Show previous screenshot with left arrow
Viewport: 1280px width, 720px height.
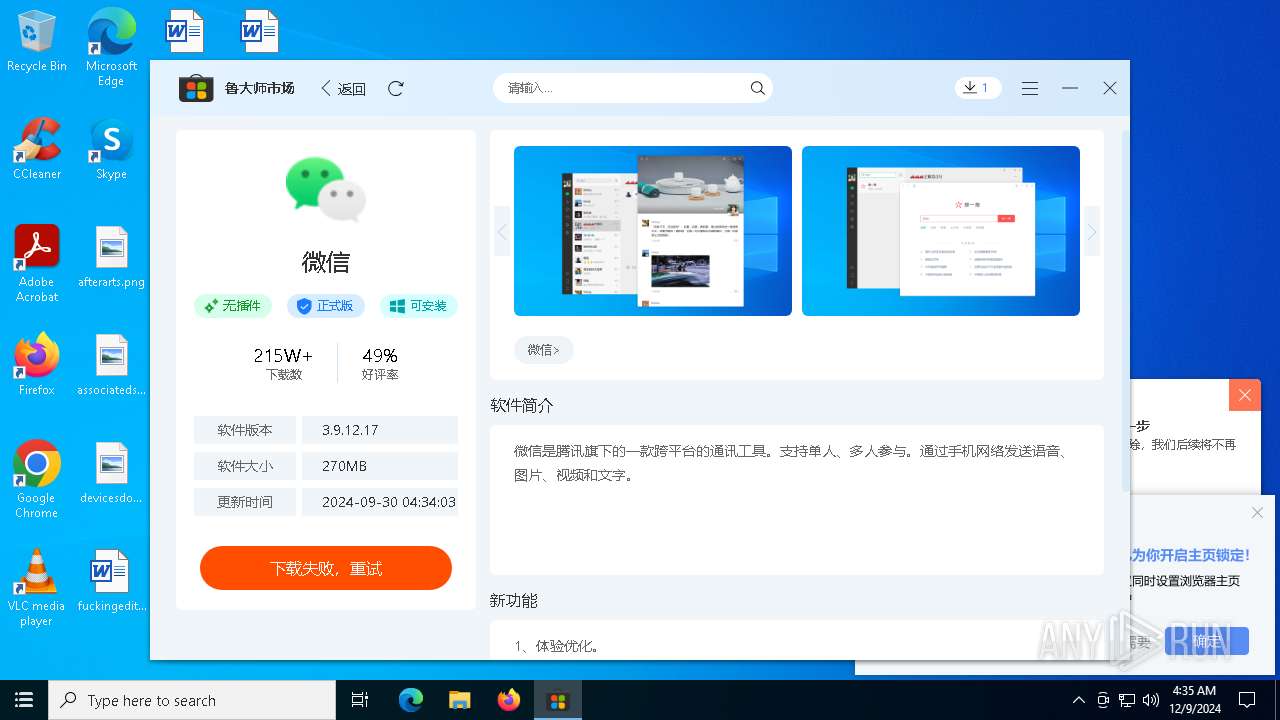click(502, 232)
